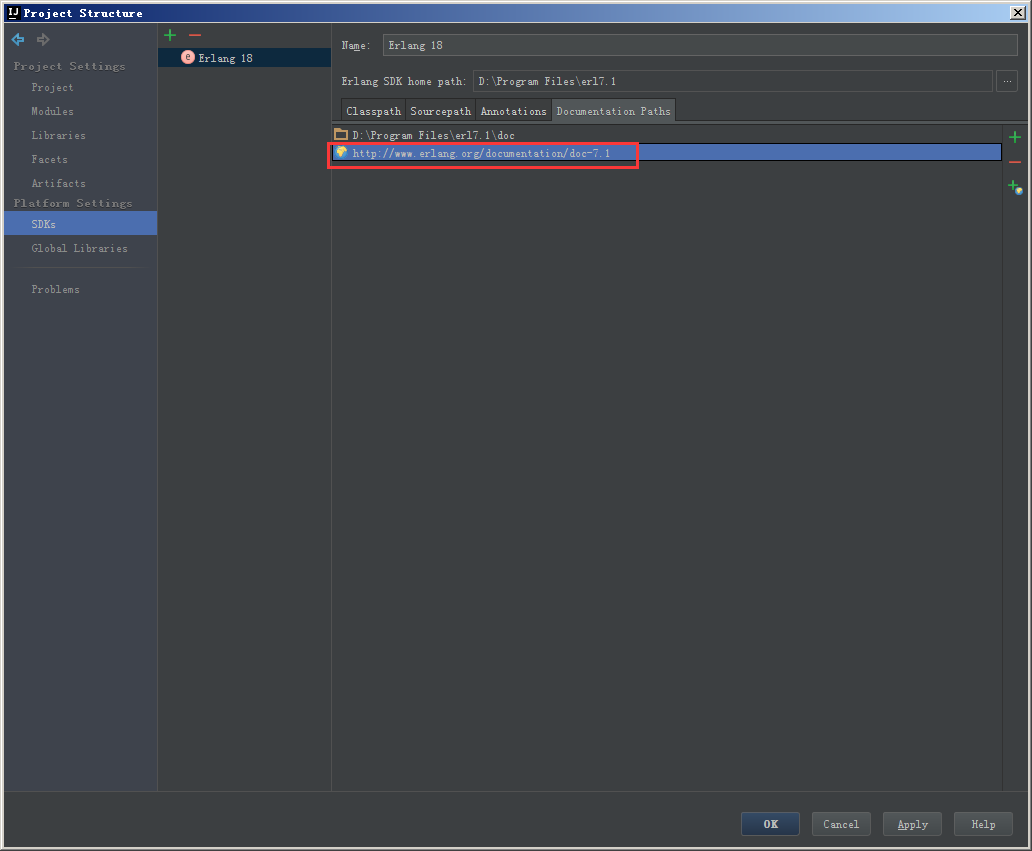Open the Problems section
This screenshot has height=851, width=1032.
click(55, 289)
